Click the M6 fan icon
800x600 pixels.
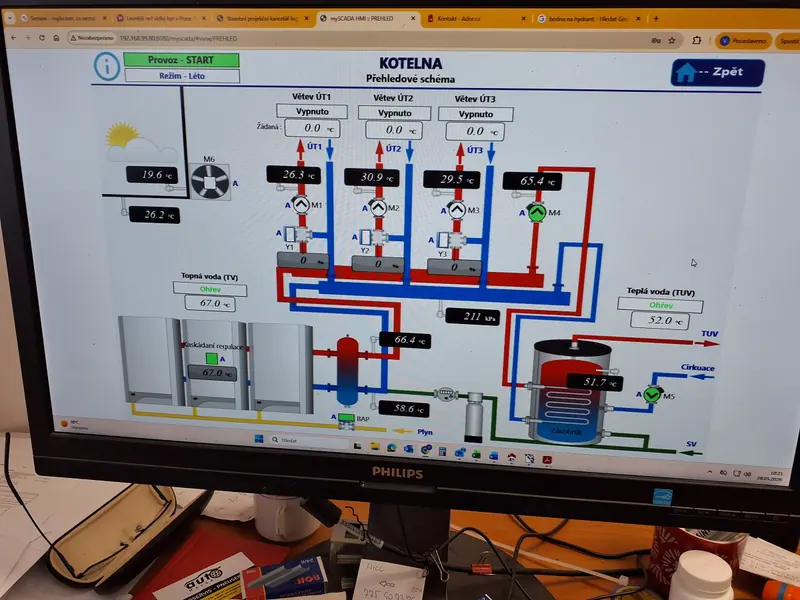(x=210, y=181)
